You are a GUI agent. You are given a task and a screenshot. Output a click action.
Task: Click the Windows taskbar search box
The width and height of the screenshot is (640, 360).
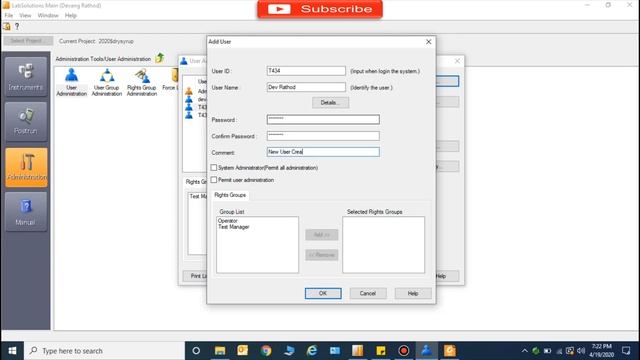point(104,351)
